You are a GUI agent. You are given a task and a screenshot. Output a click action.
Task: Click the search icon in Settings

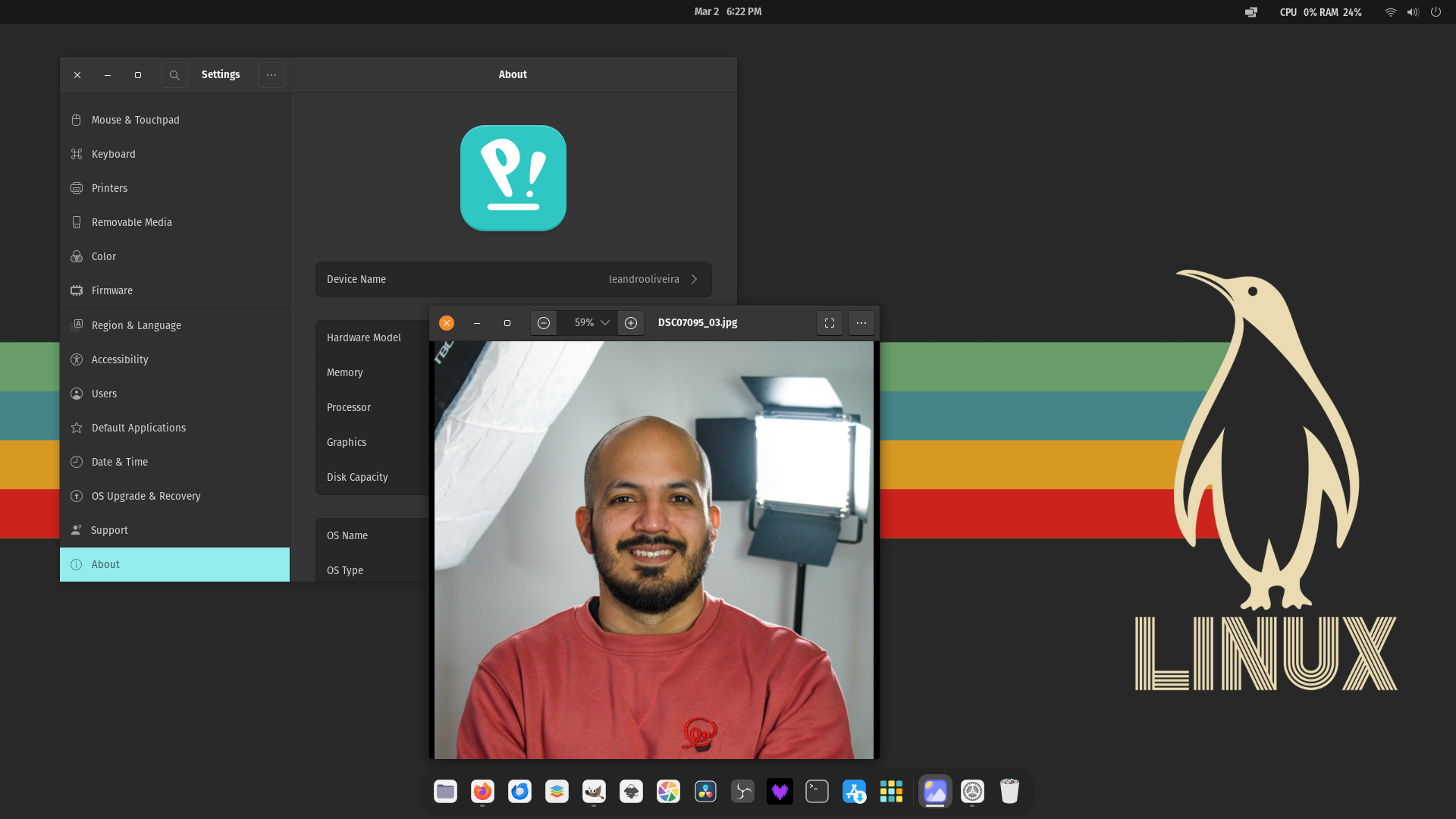coord(174,75)
